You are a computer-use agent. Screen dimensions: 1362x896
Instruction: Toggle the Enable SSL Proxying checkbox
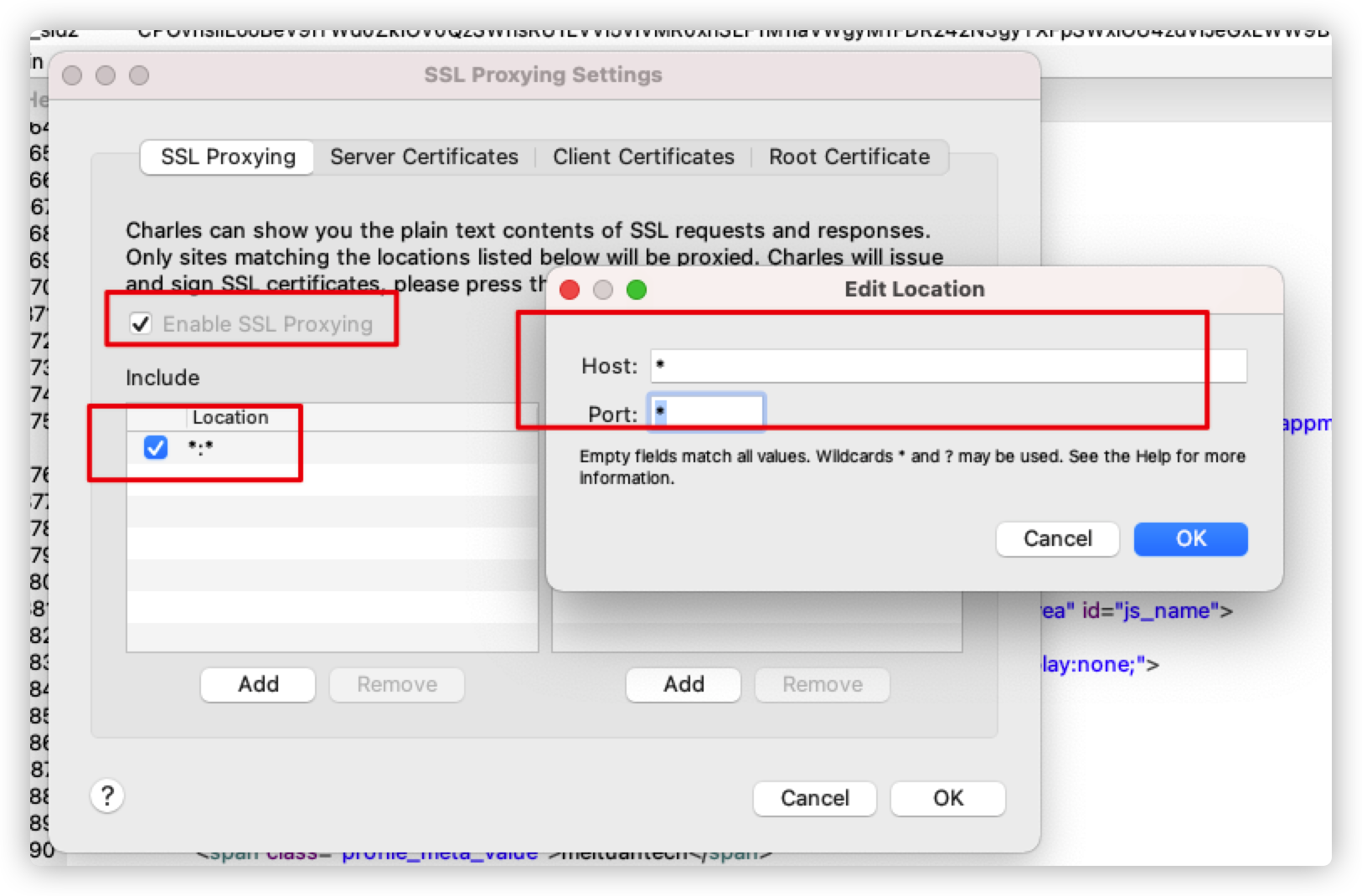[x=141, y=323]
